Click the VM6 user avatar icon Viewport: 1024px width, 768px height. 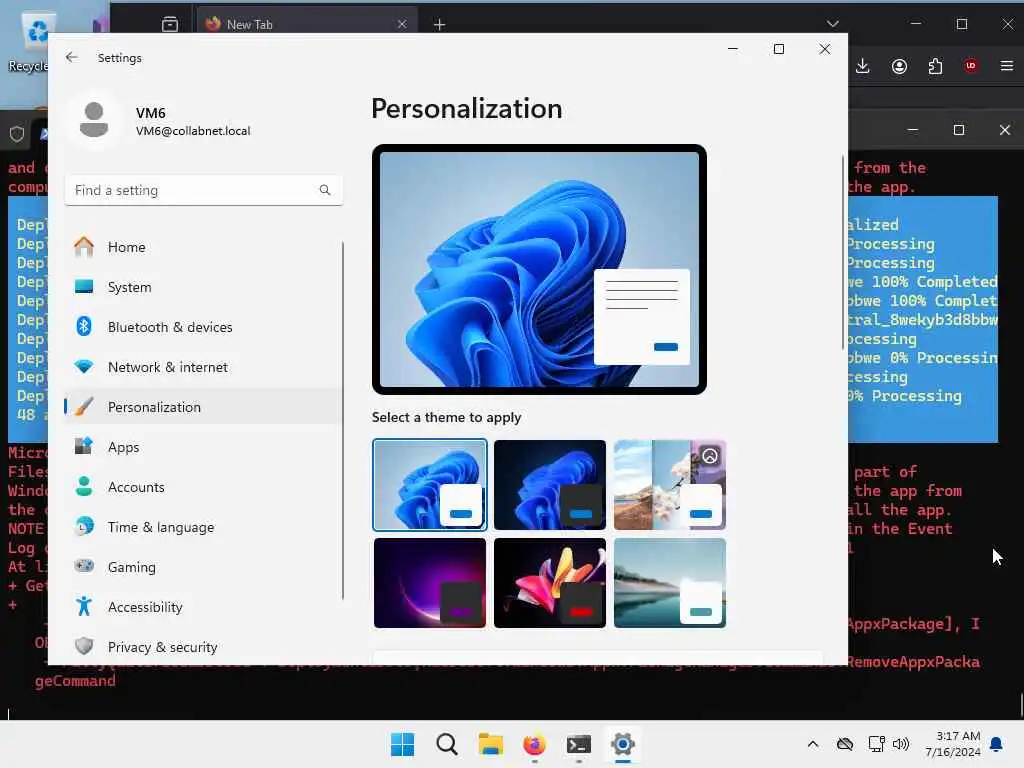coord(94,120)
